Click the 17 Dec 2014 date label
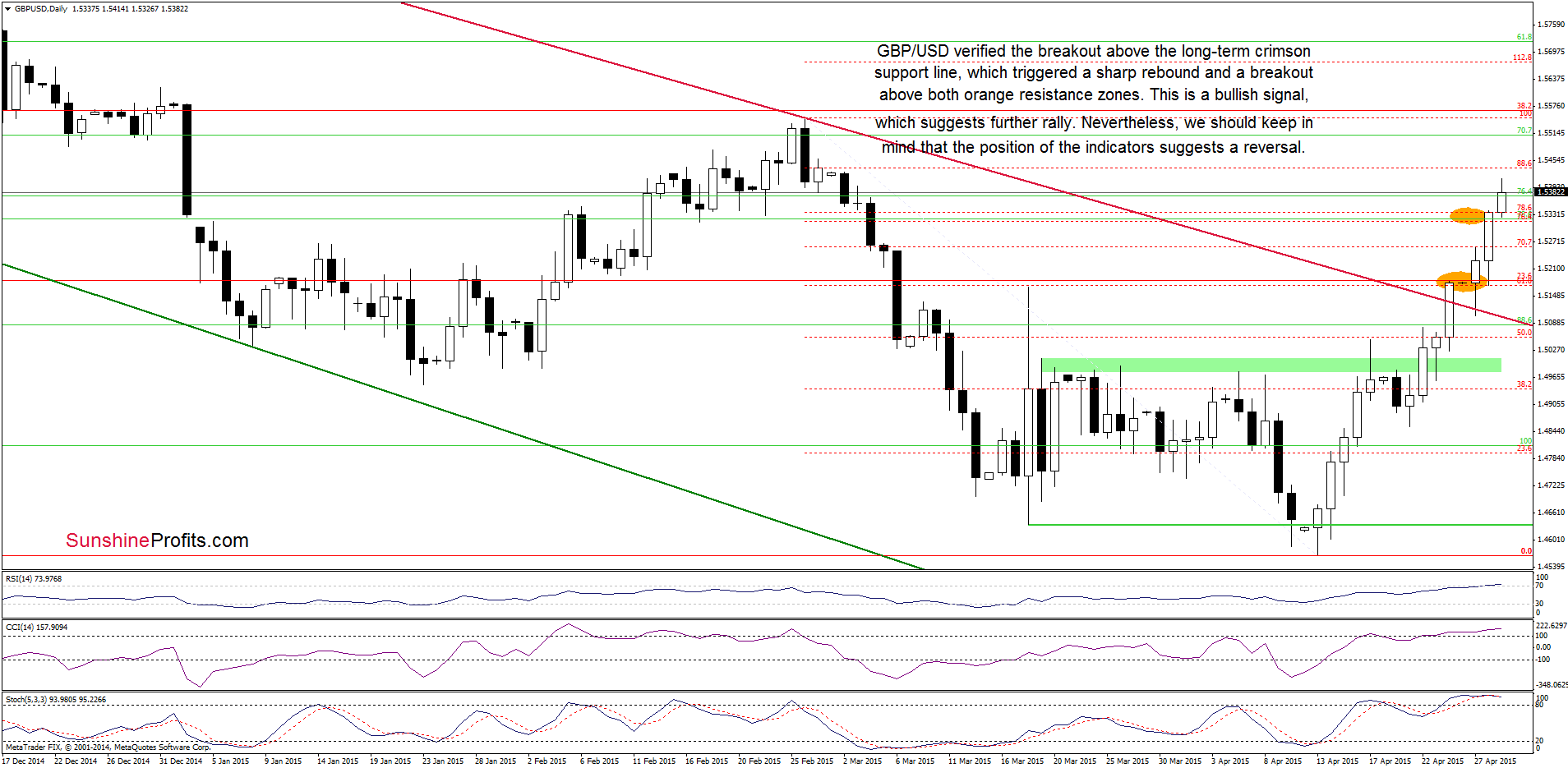 click(23, 761)
